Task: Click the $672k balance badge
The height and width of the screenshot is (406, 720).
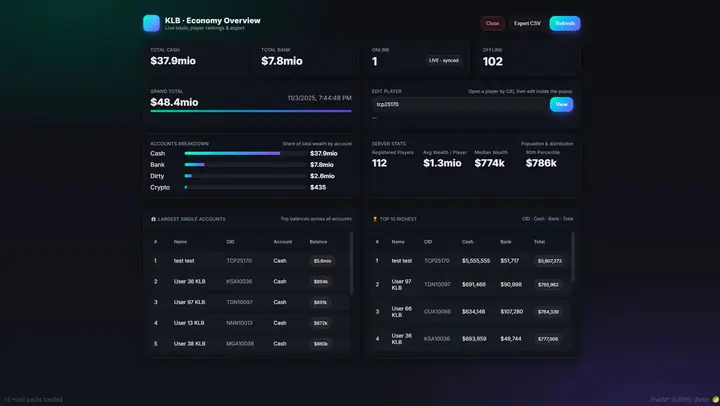Action: (x=321, y=323)
